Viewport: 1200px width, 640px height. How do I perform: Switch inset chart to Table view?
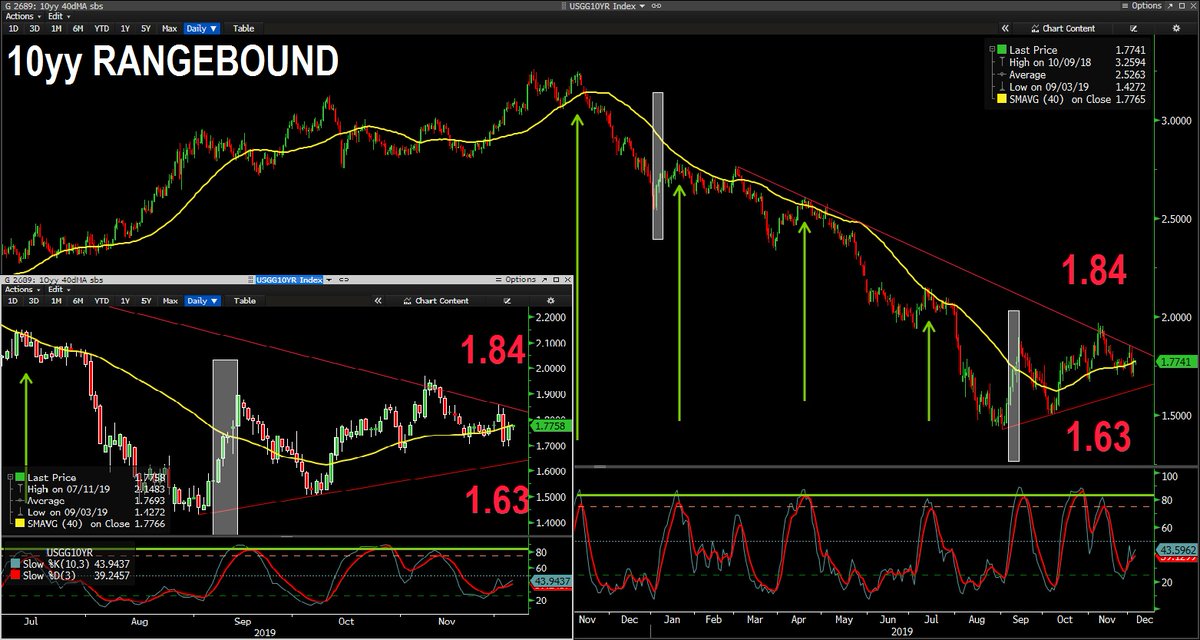click(245, 301)
